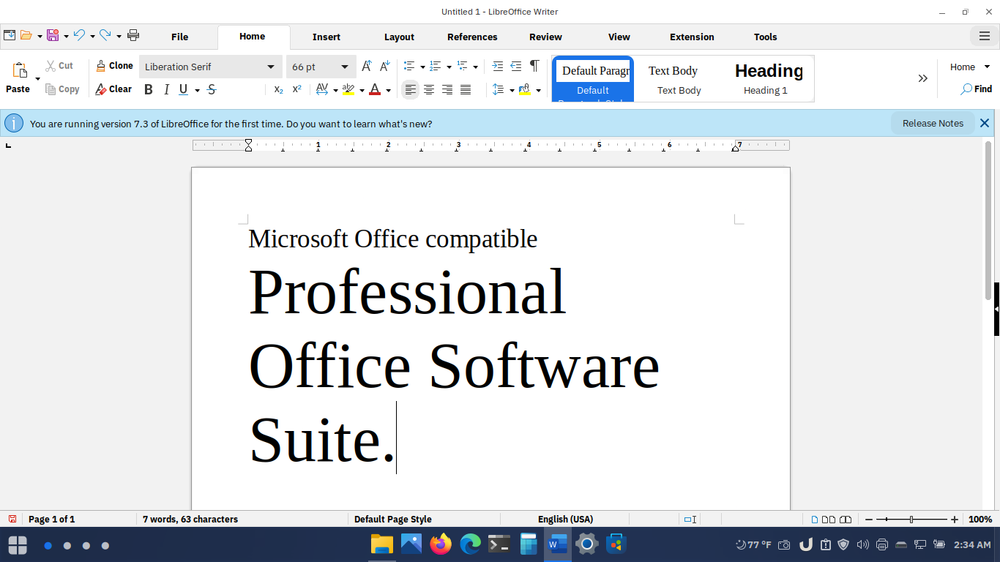Apply yellow highlighting color
Viewport: 1000px width, 562px height.
(x=348, y=90)
